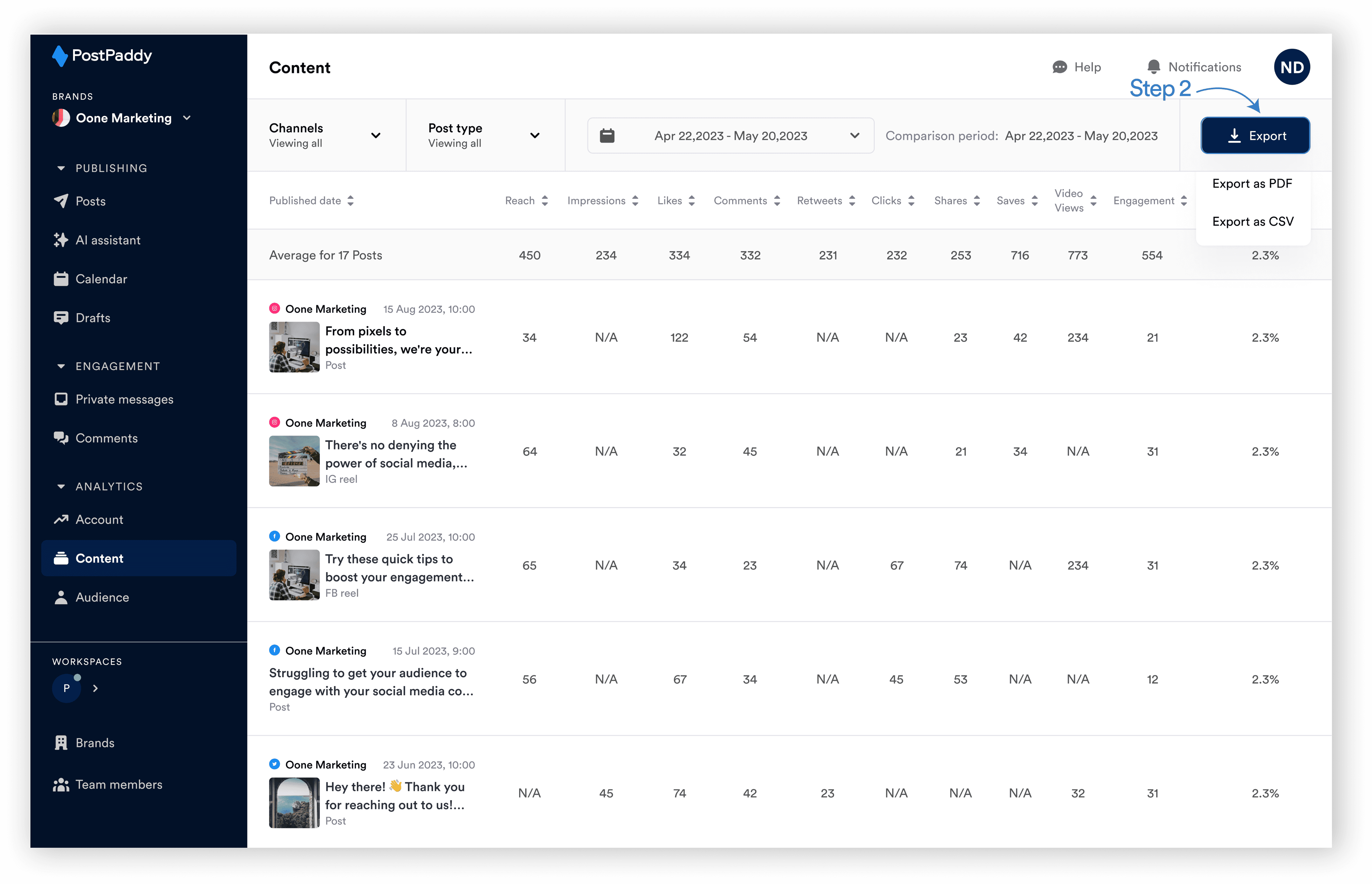Click the Help chat bubble icon

coord(1059,67)
